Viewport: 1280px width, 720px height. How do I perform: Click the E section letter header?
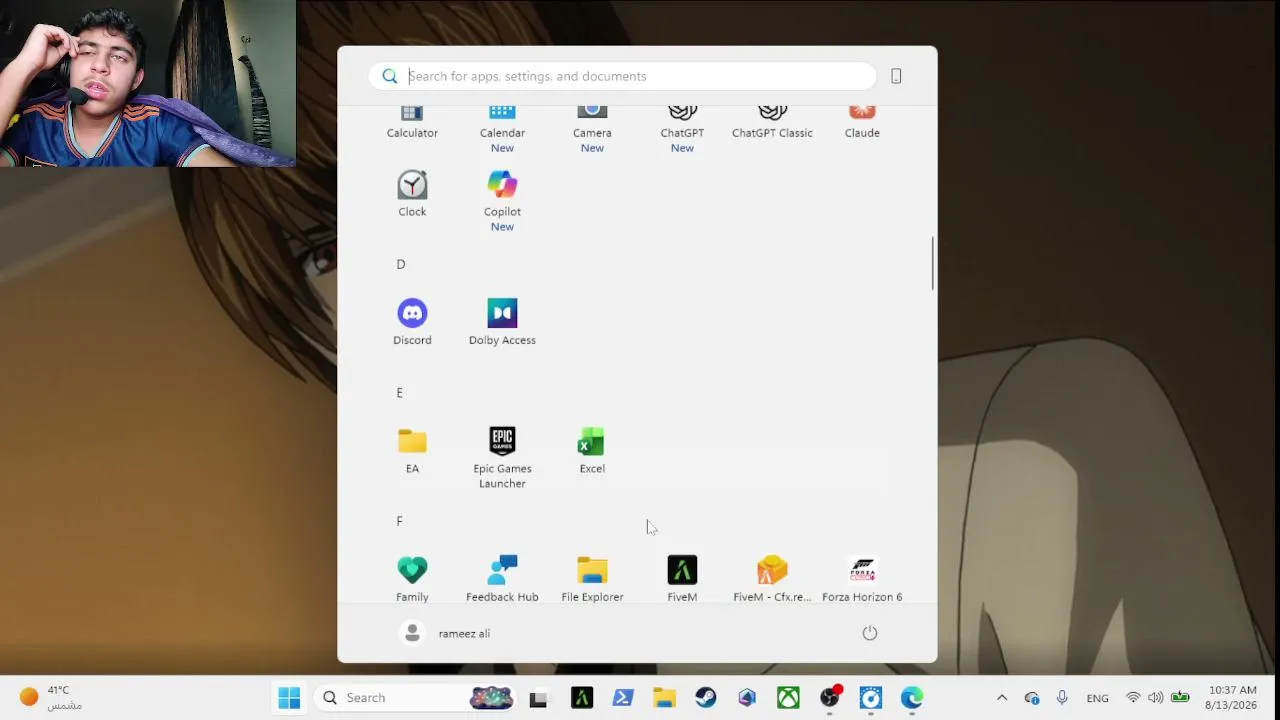click(400, 393)
